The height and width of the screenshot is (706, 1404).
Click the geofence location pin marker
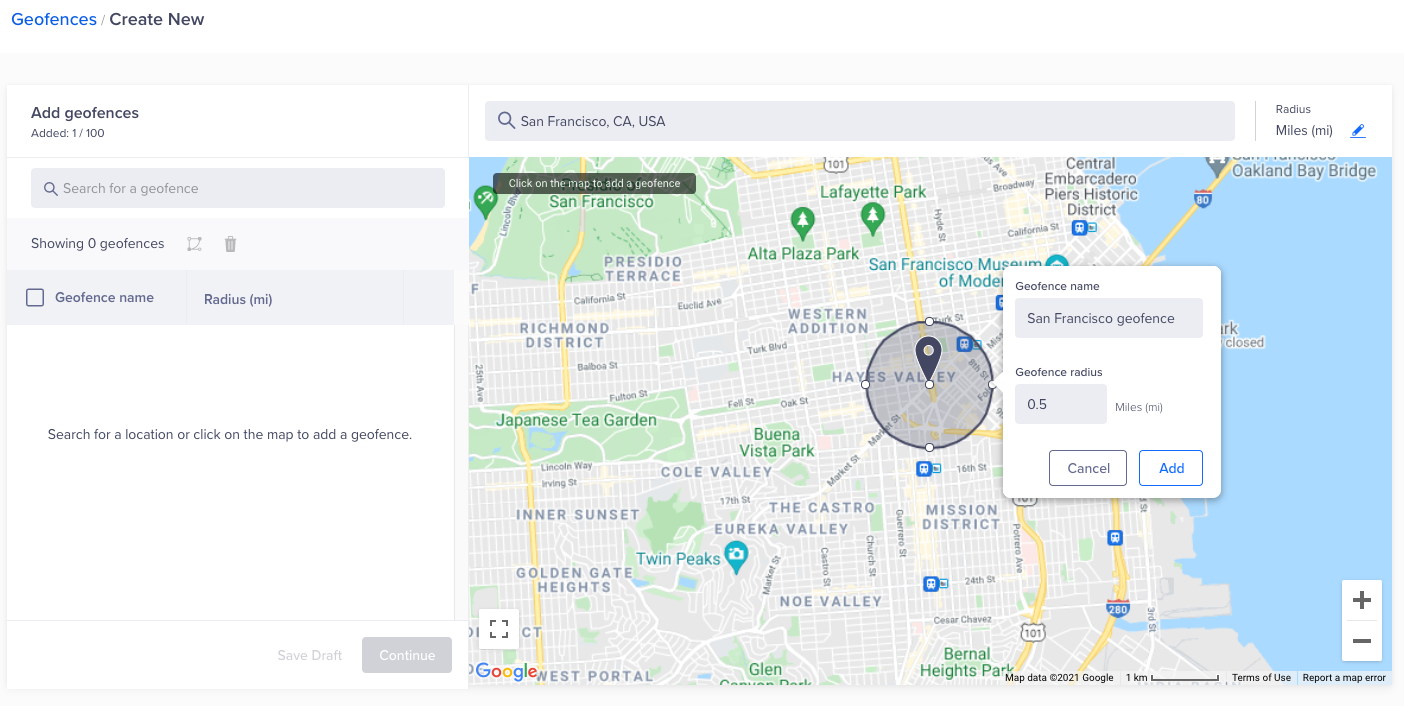click(x=929, y=357)
